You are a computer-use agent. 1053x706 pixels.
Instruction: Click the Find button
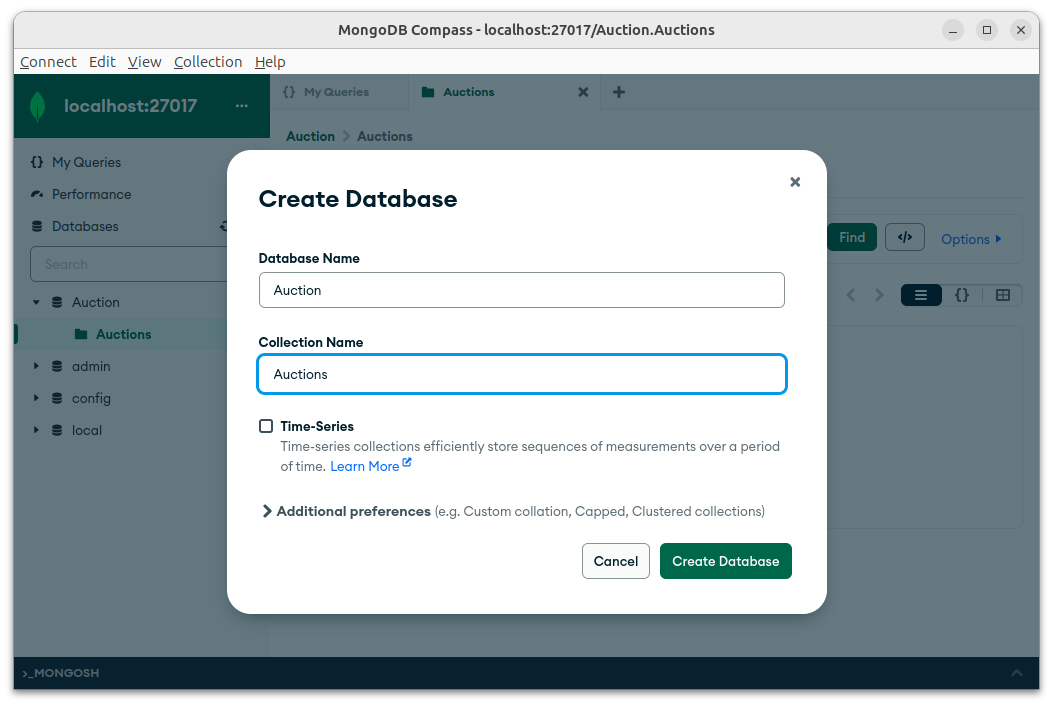tap(852, 237)
